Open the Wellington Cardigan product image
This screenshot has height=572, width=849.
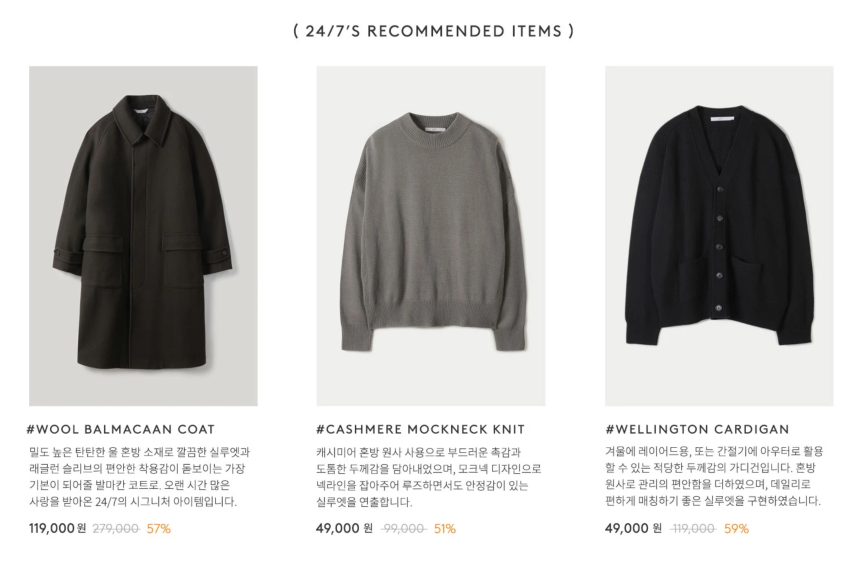click(718, 236)
